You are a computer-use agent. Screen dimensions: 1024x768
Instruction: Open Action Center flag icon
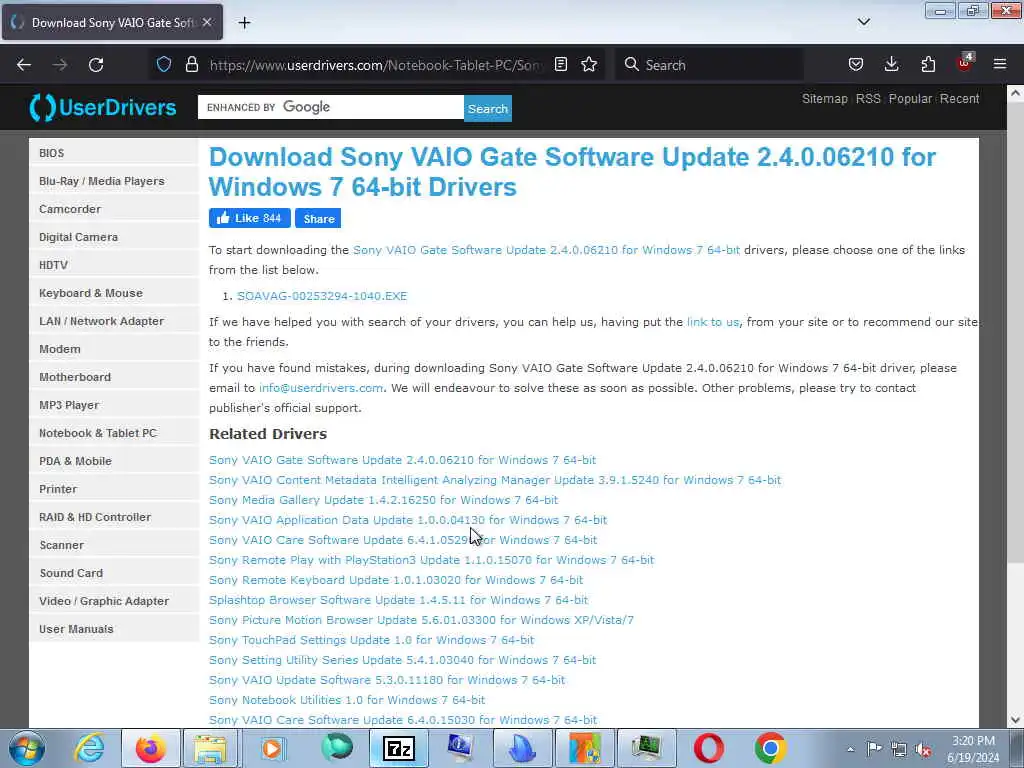(x=874, y=748)
